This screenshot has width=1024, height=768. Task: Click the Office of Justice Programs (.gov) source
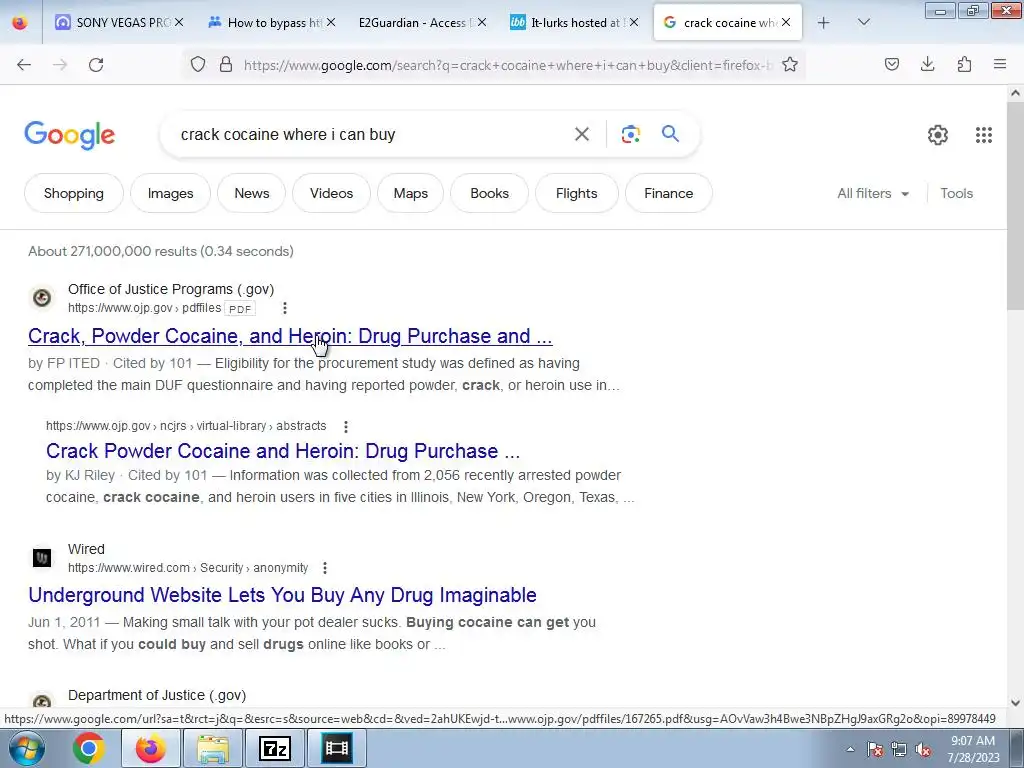click(171, 289)
